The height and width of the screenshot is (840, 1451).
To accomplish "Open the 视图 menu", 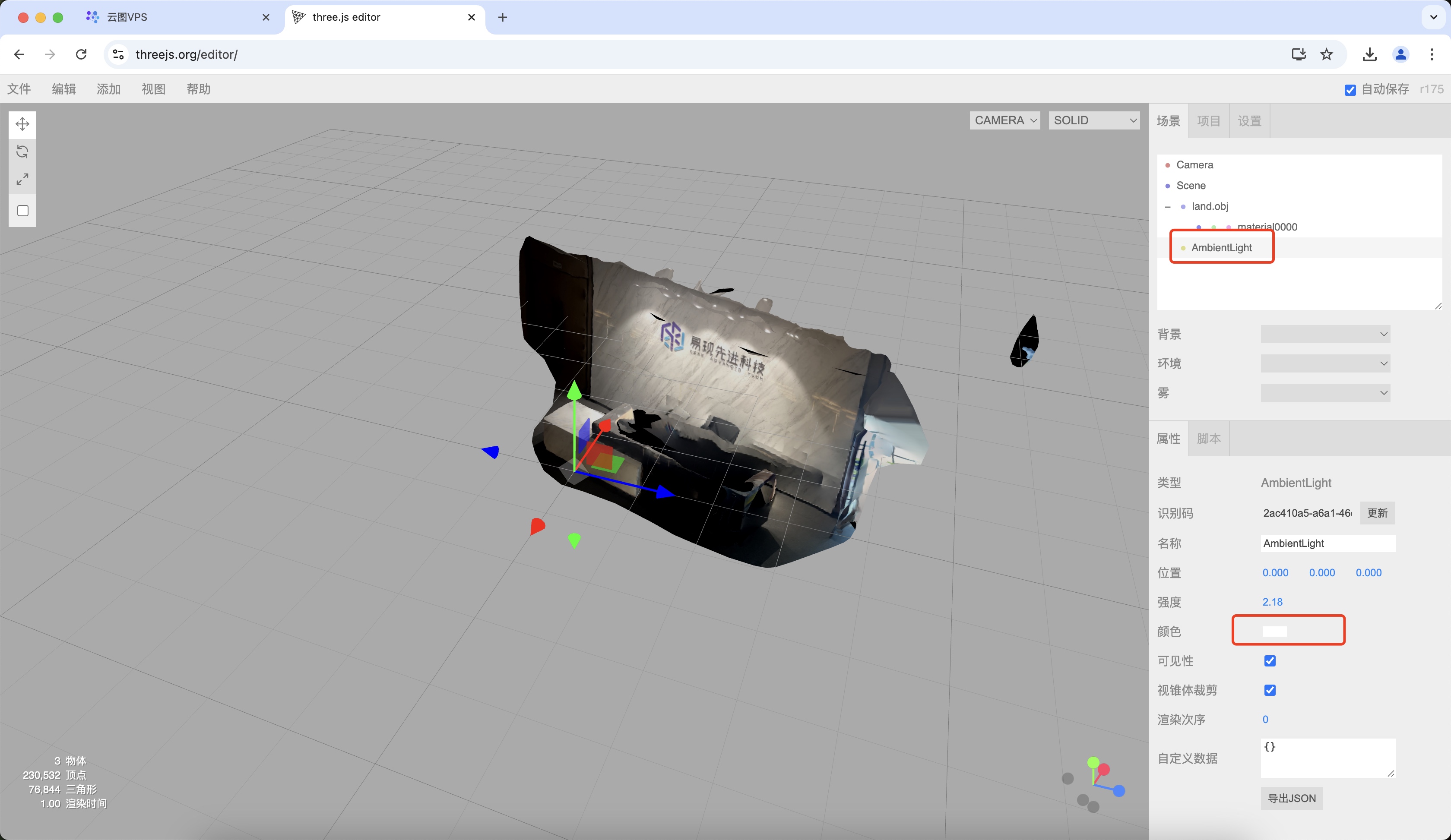I will 154,89.
